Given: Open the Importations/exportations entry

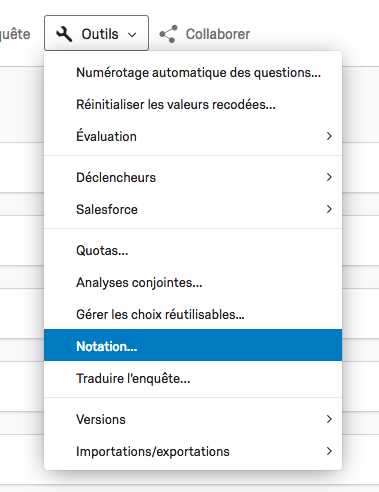Looking at the screenshot, I should [x=193, y=451].
